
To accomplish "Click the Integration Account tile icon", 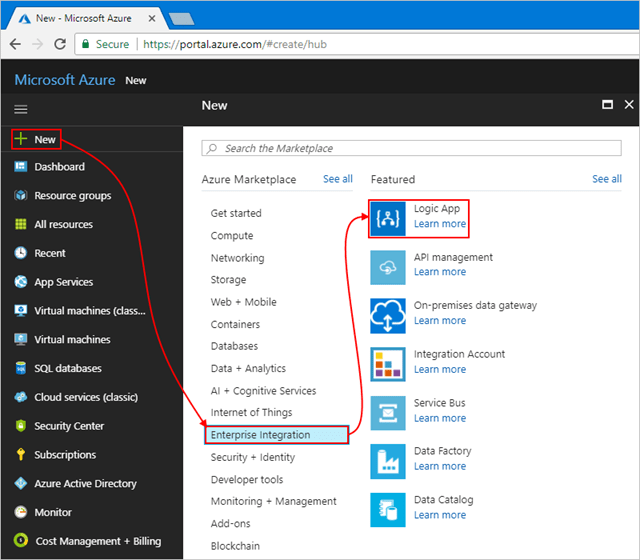I will (x=388, y=364).
